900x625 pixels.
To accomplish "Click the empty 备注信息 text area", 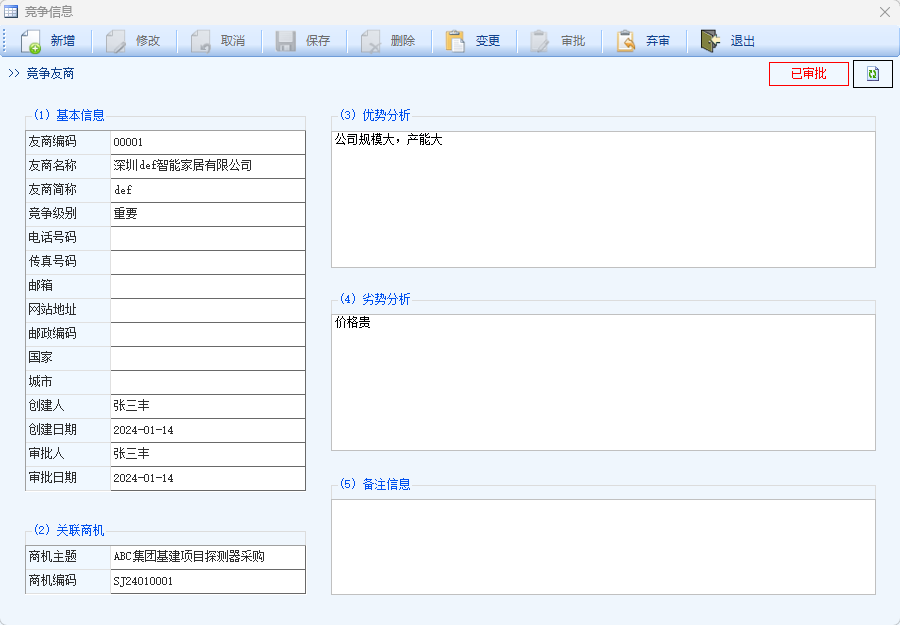I will 603,547.
